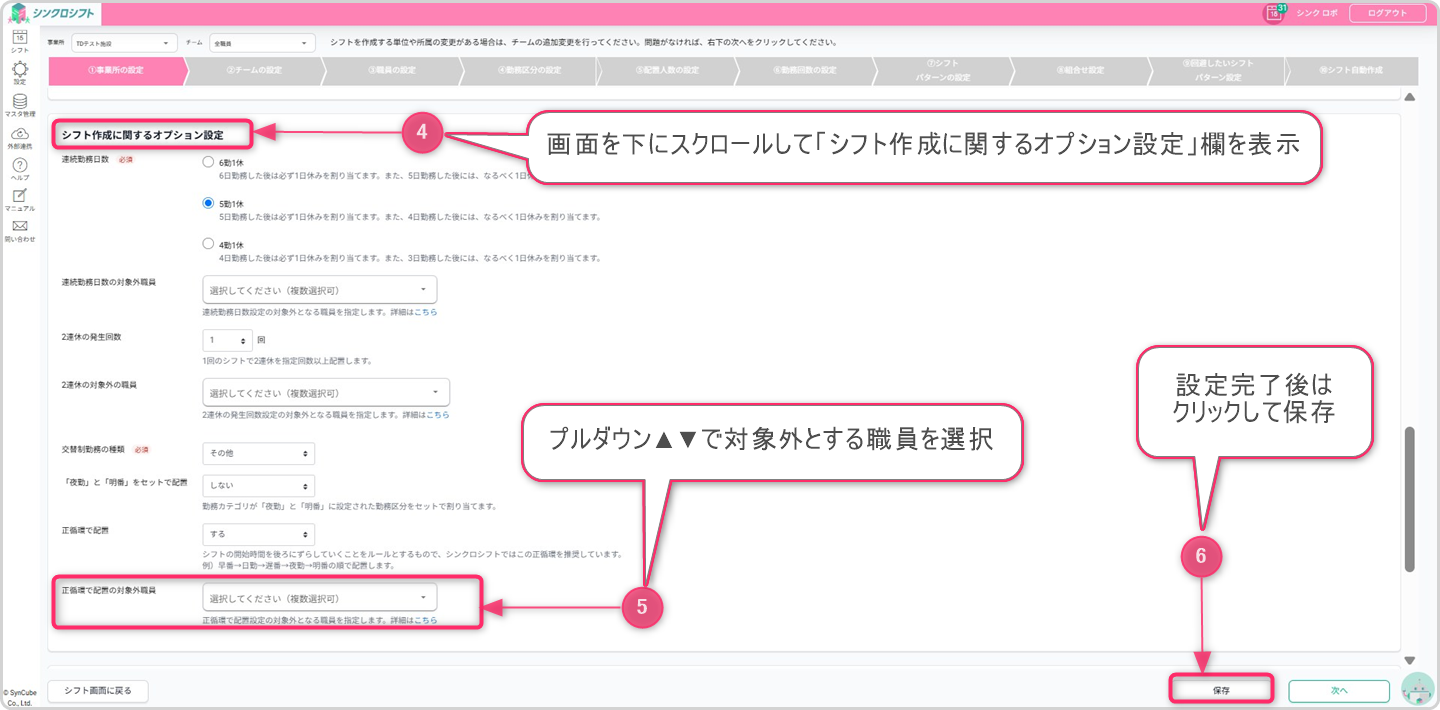This screenshot has width=1440, height=710.
Task: Open the マニュアル notepad icon
Action: [19, 197]
